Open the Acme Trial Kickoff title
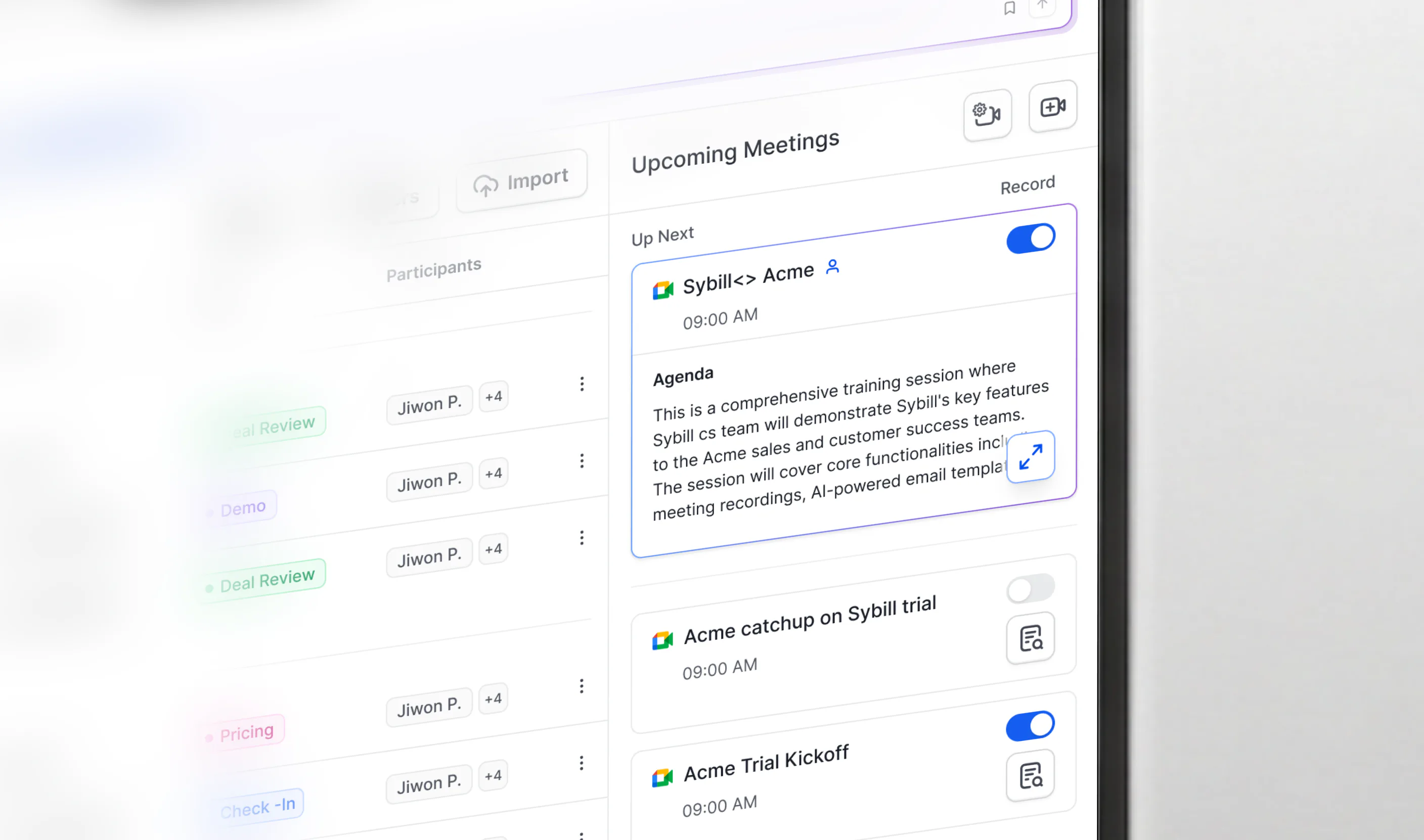The width and height of the screenshot is (1424, 840). tap(766, 763)
